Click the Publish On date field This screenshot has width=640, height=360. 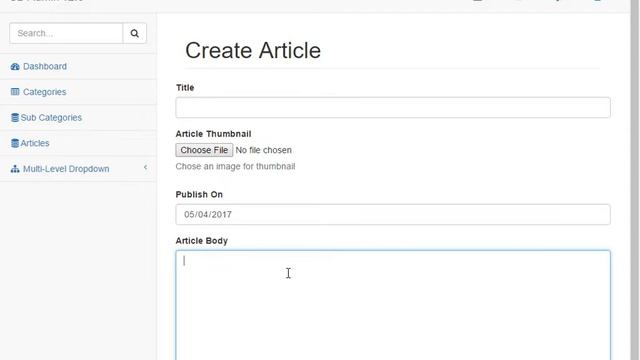point(393,214)
